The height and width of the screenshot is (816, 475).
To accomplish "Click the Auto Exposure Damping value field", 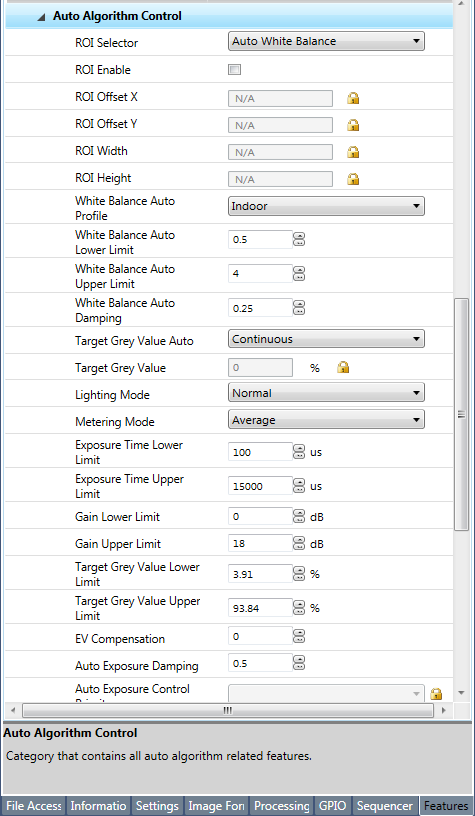I will pos(261,664).
